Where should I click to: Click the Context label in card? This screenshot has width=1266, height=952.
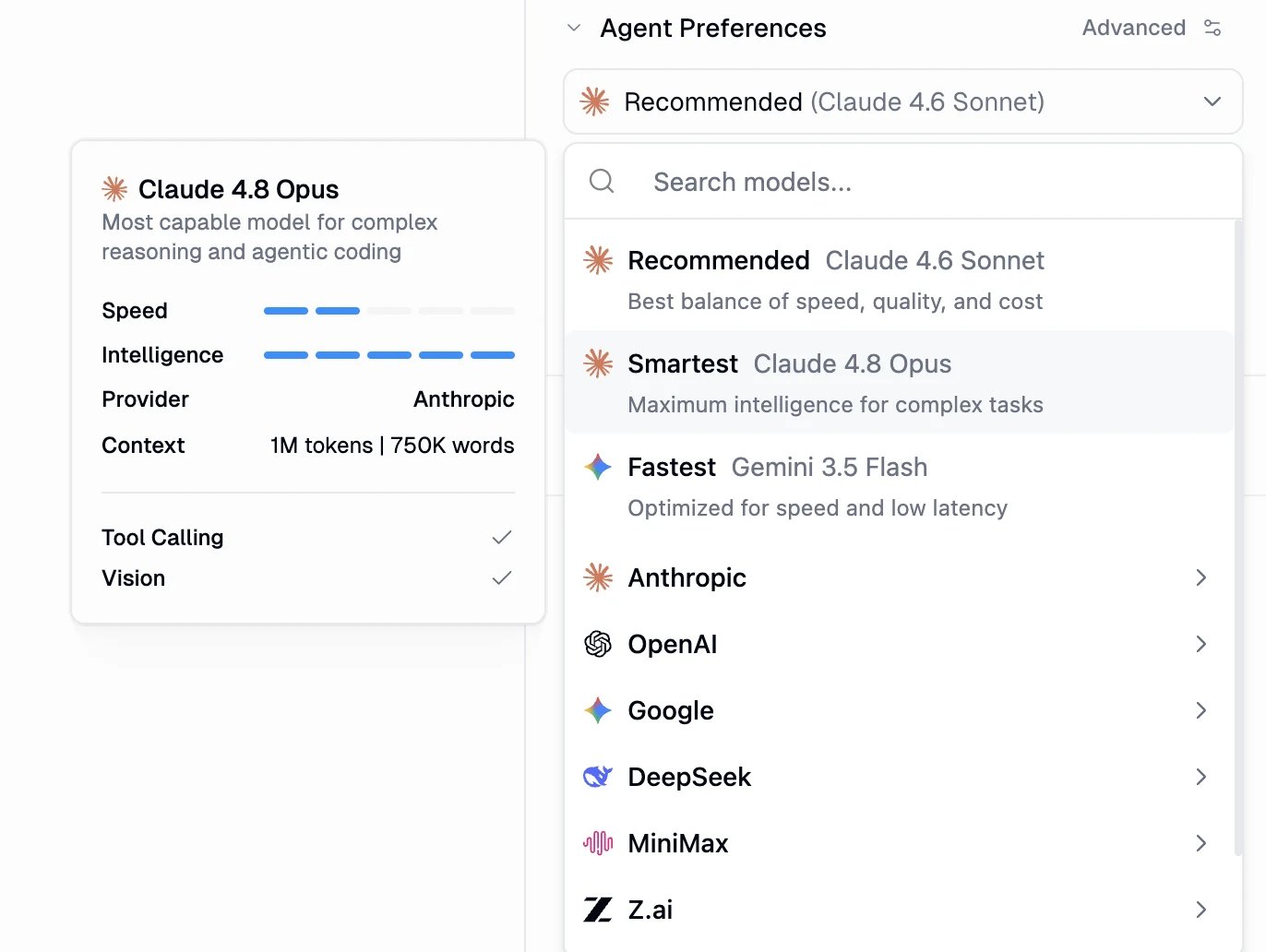pyautogui.click(x=143, y=445)
